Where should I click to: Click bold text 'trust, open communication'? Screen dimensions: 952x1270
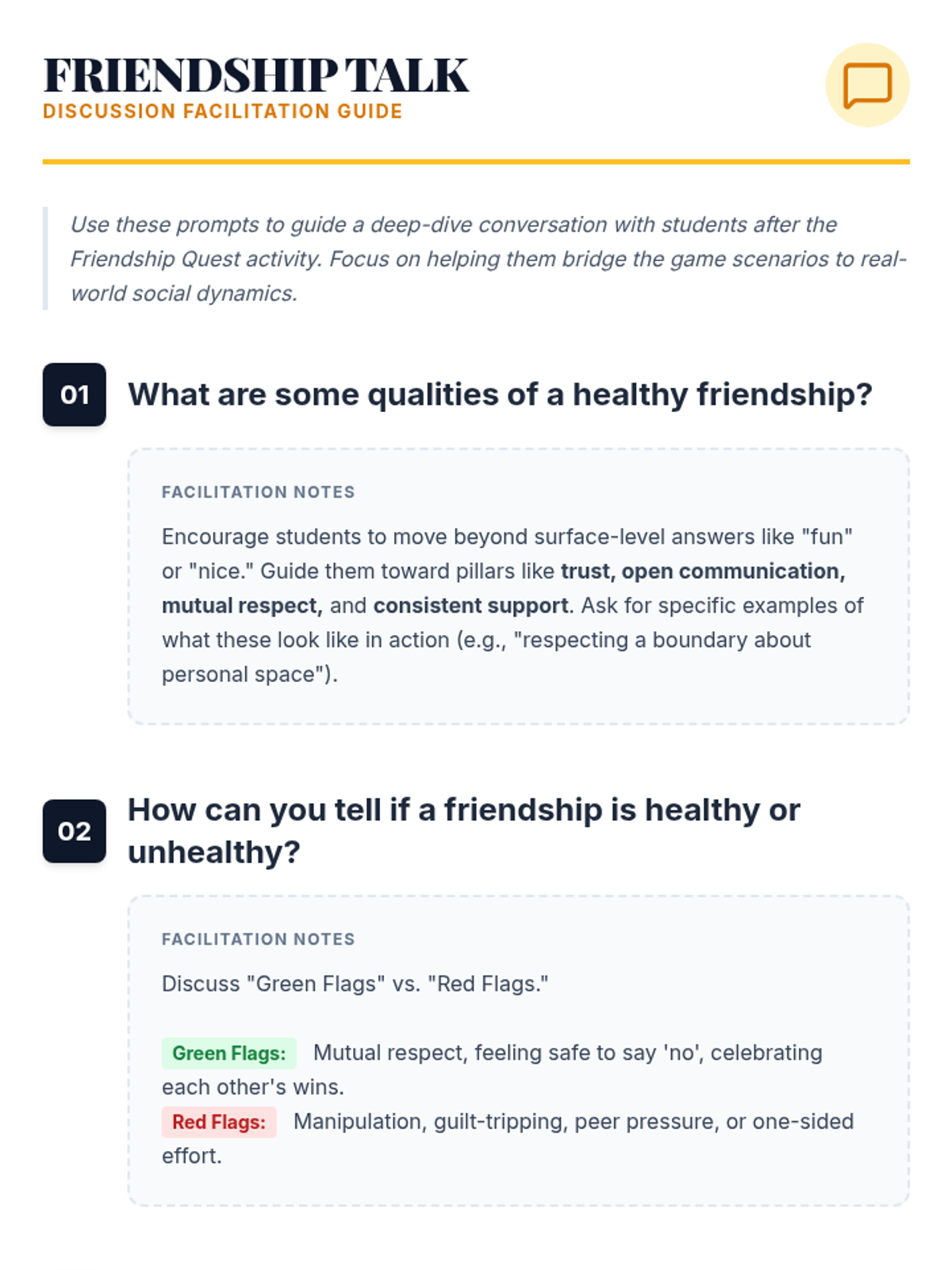pyautogui.click(x=703, y=571)
